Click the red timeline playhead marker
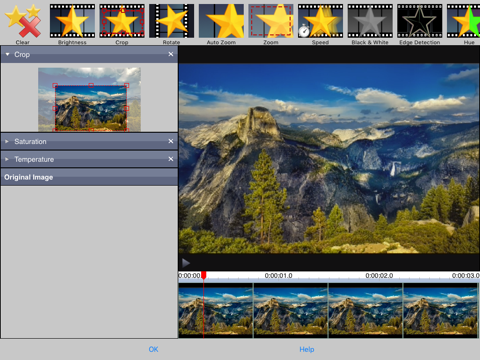The width and height of the screenshot is (480, 360). [204, 275]
